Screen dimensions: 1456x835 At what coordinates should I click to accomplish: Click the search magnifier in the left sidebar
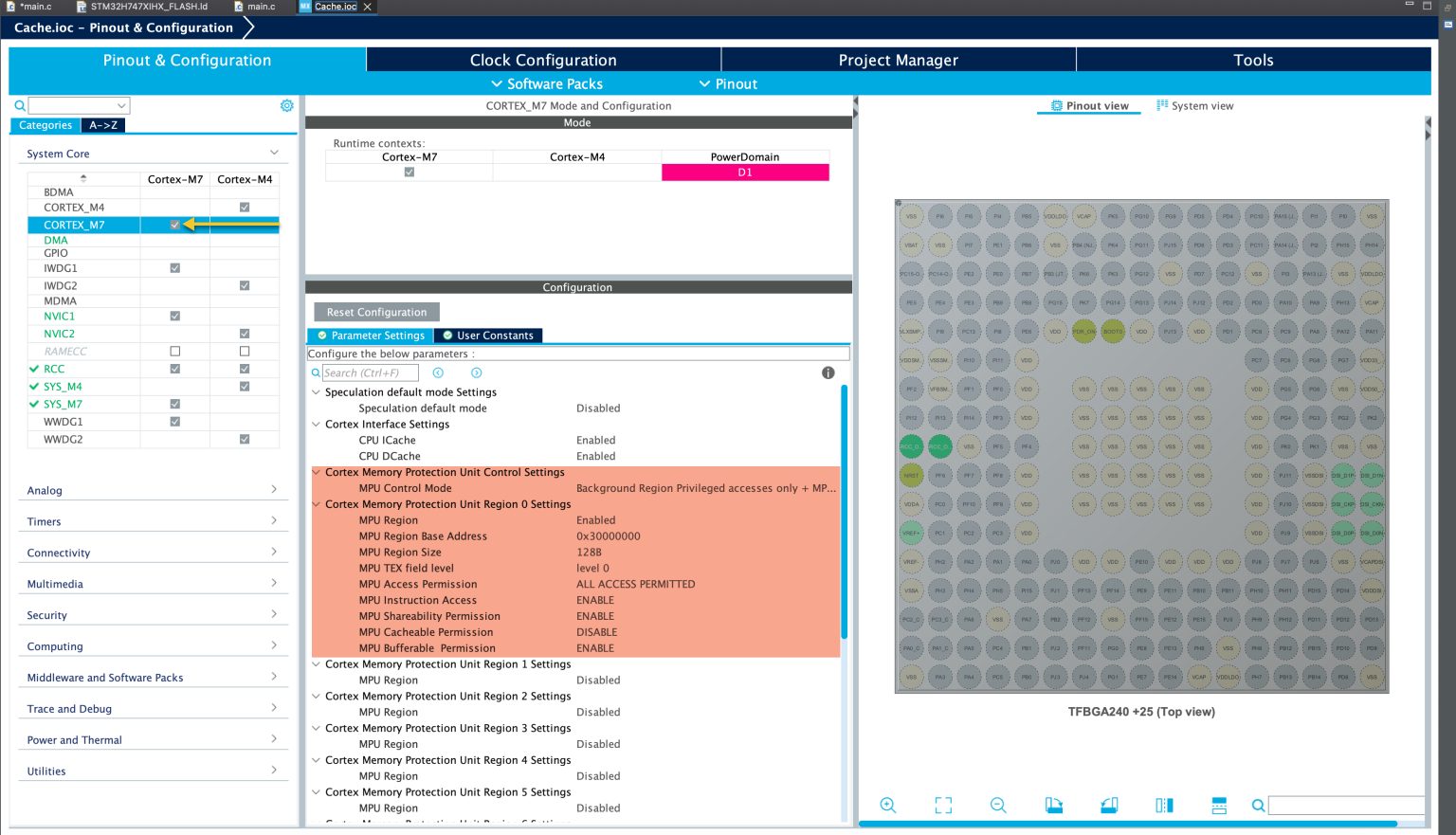click(19, 105)
